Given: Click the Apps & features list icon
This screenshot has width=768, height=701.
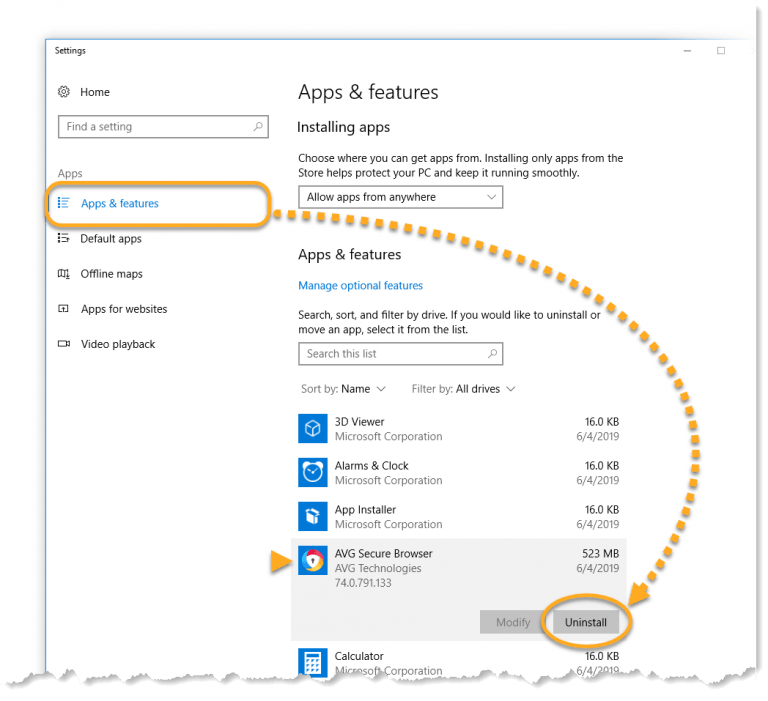Looking at the screenshot, I should click(x=63, y=203).
